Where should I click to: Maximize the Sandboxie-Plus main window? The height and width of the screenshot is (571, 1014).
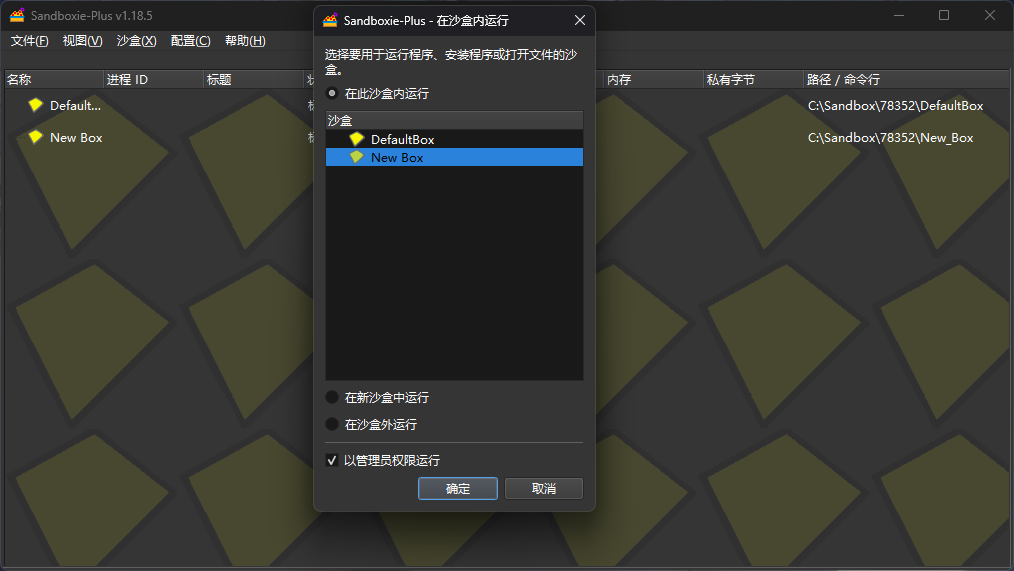pyautogui.click(x=944, y=15)
